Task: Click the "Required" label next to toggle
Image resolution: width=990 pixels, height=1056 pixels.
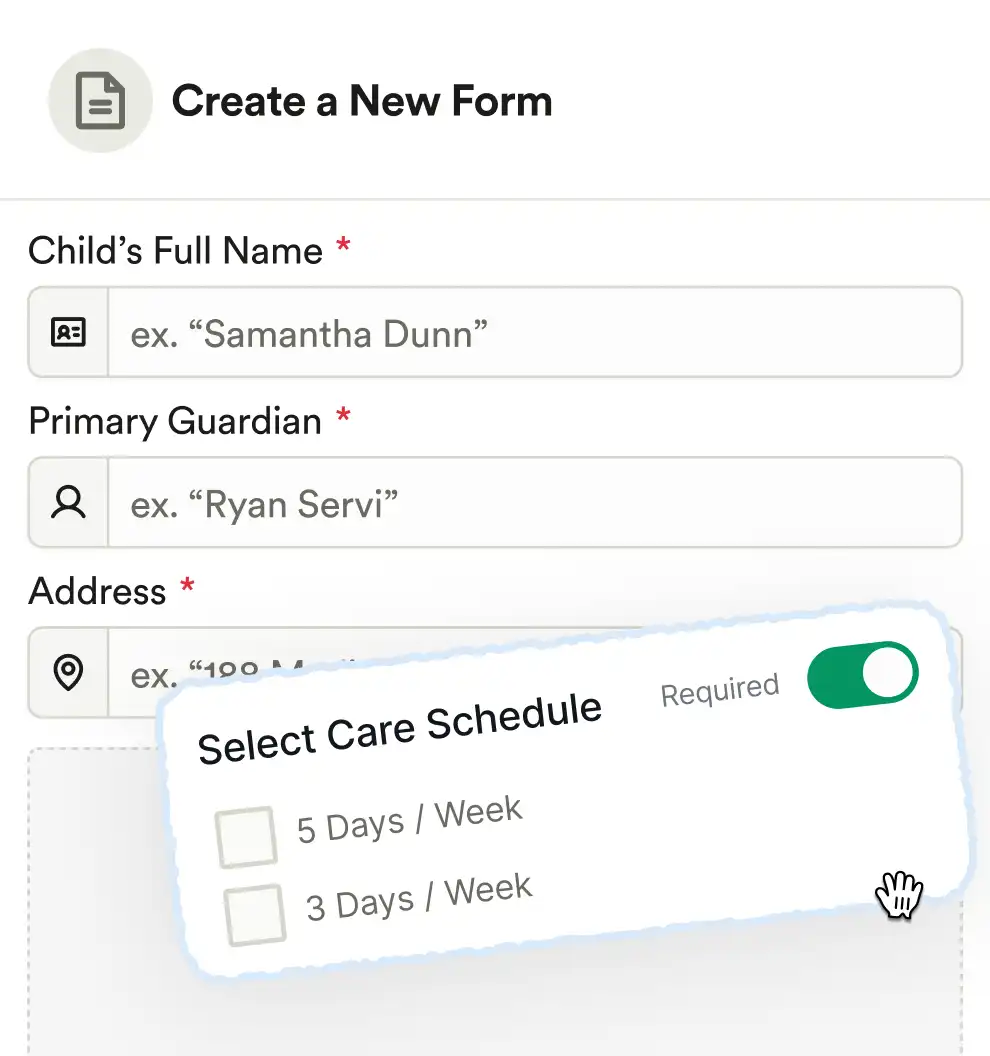Action: (720, 689)
